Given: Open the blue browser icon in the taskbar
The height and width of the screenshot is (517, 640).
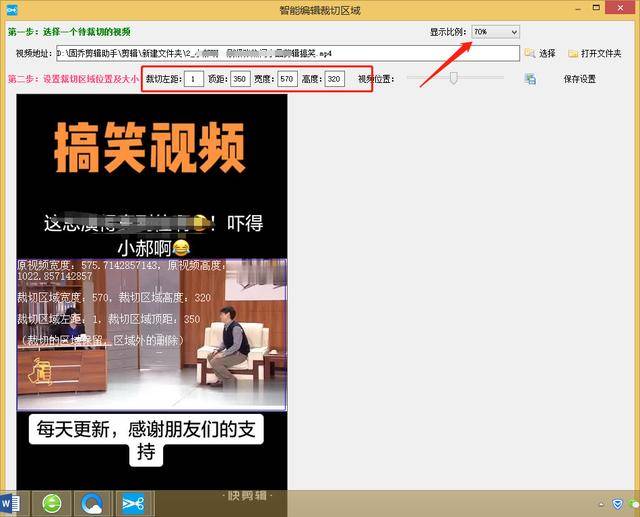Looking at the screenshot, I should 92,504.
